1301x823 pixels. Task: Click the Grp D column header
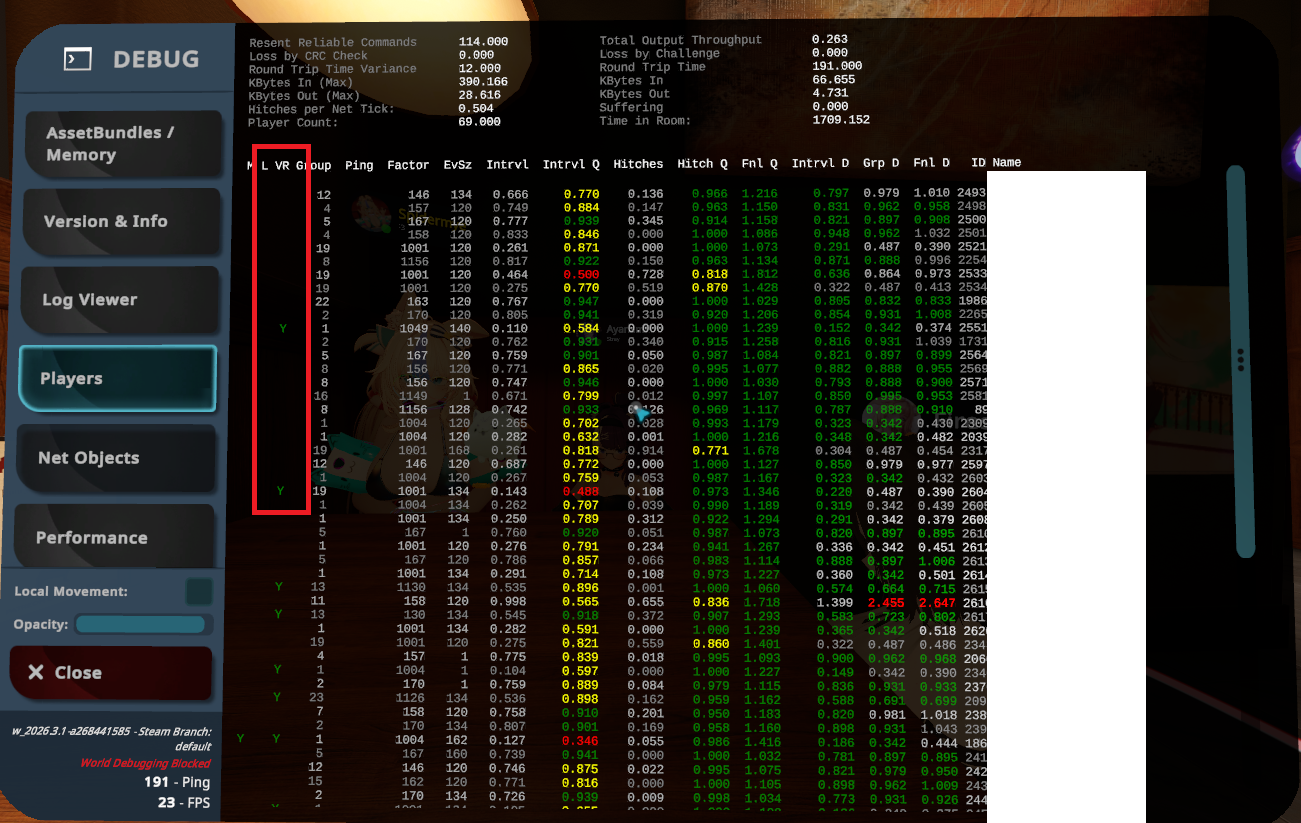881,163
